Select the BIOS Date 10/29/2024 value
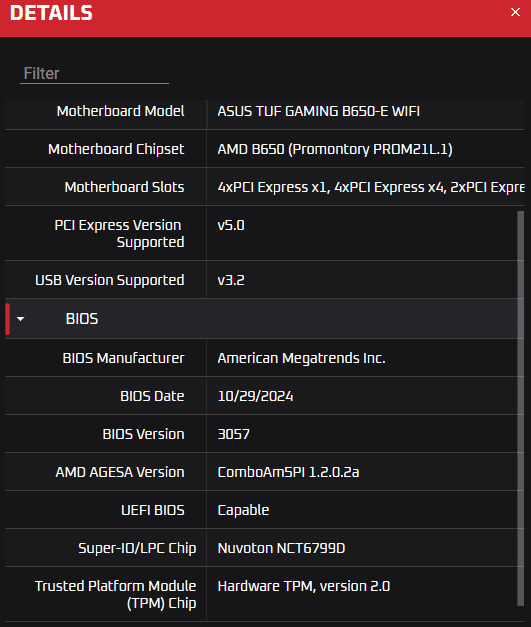The height and width of the screenshot is (627, 531). [255, 396]
